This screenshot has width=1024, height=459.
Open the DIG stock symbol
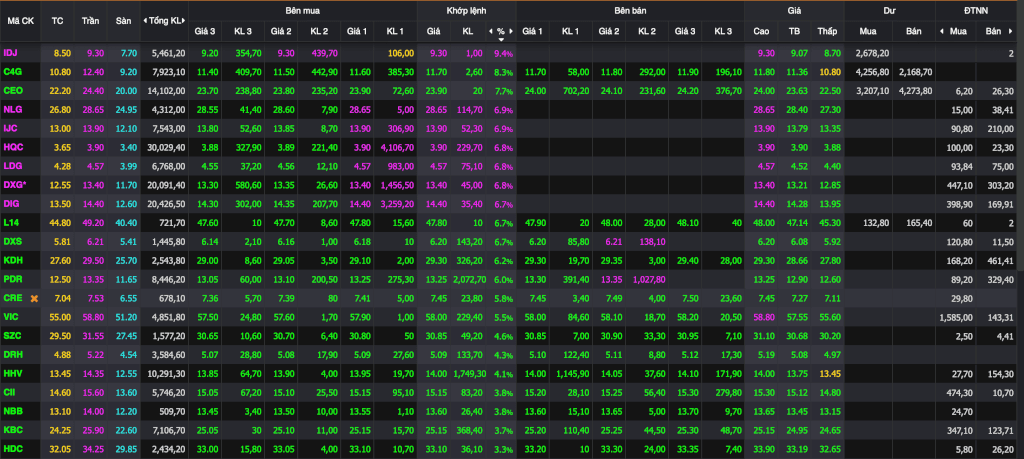[x=11, y=204]
